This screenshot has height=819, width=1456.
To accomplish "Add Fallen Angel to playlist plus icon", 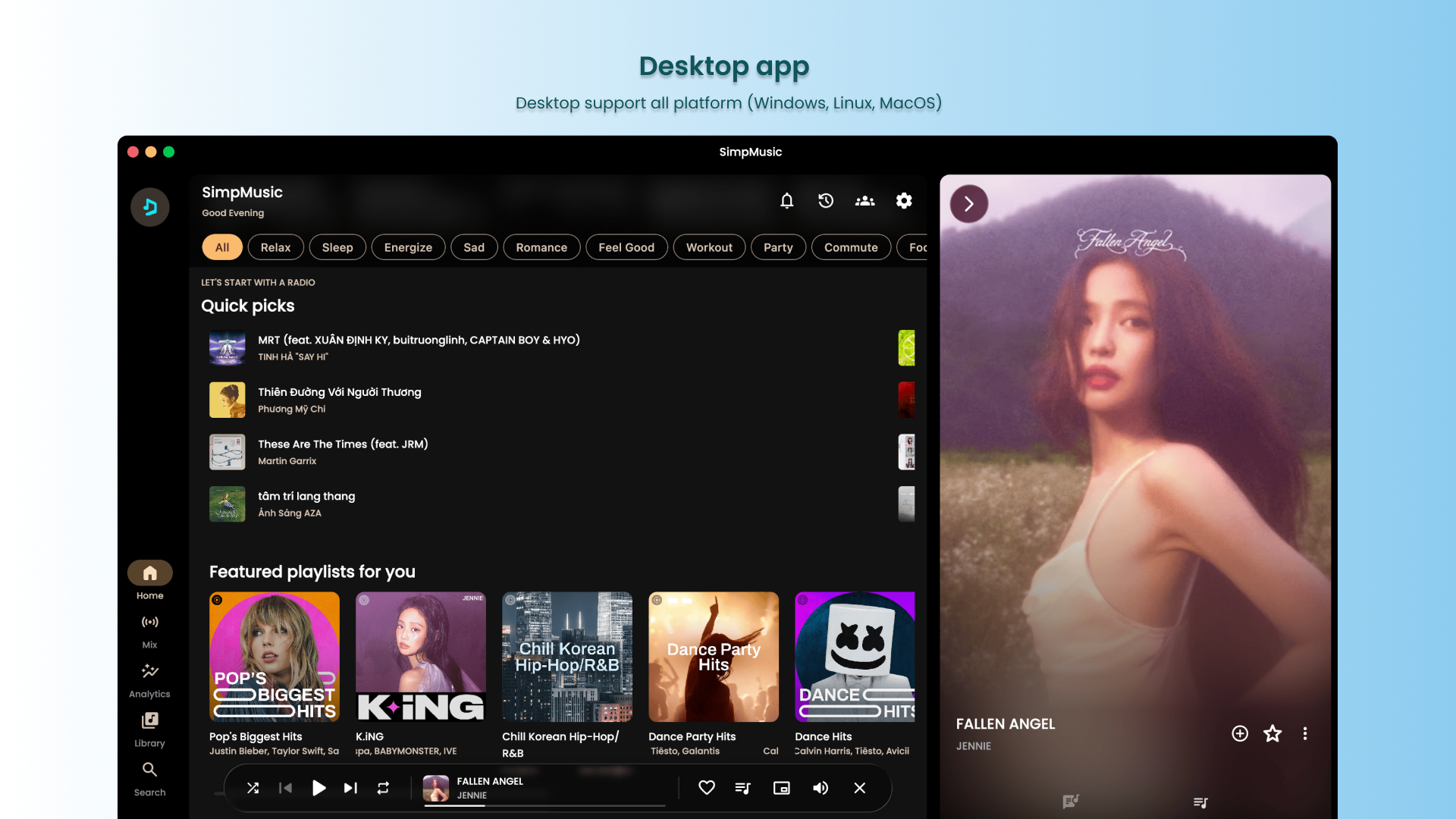I will [1240, 733].
